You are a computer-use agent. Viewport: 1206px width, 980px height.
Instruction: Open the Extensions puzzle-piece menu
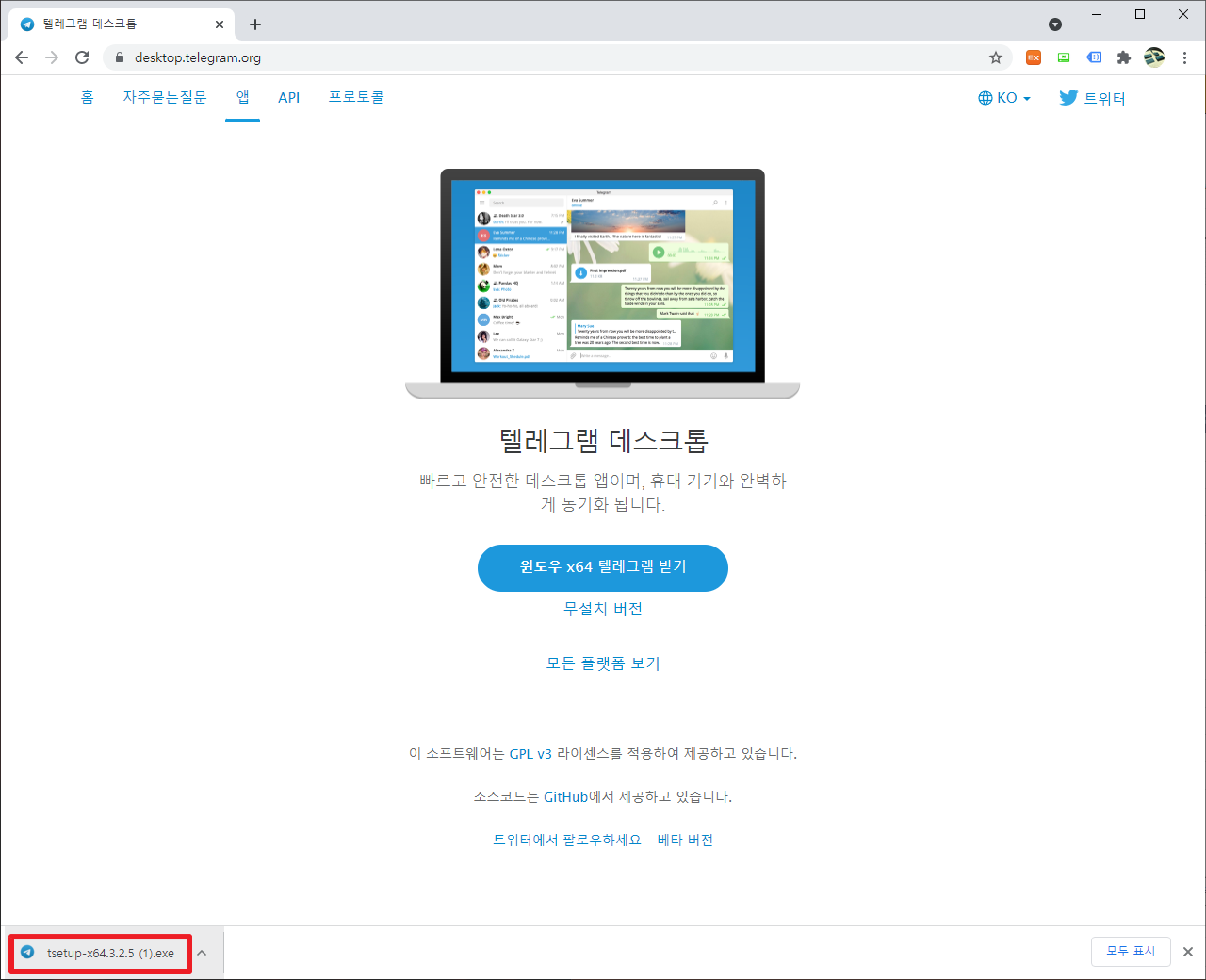[1124, 57]
